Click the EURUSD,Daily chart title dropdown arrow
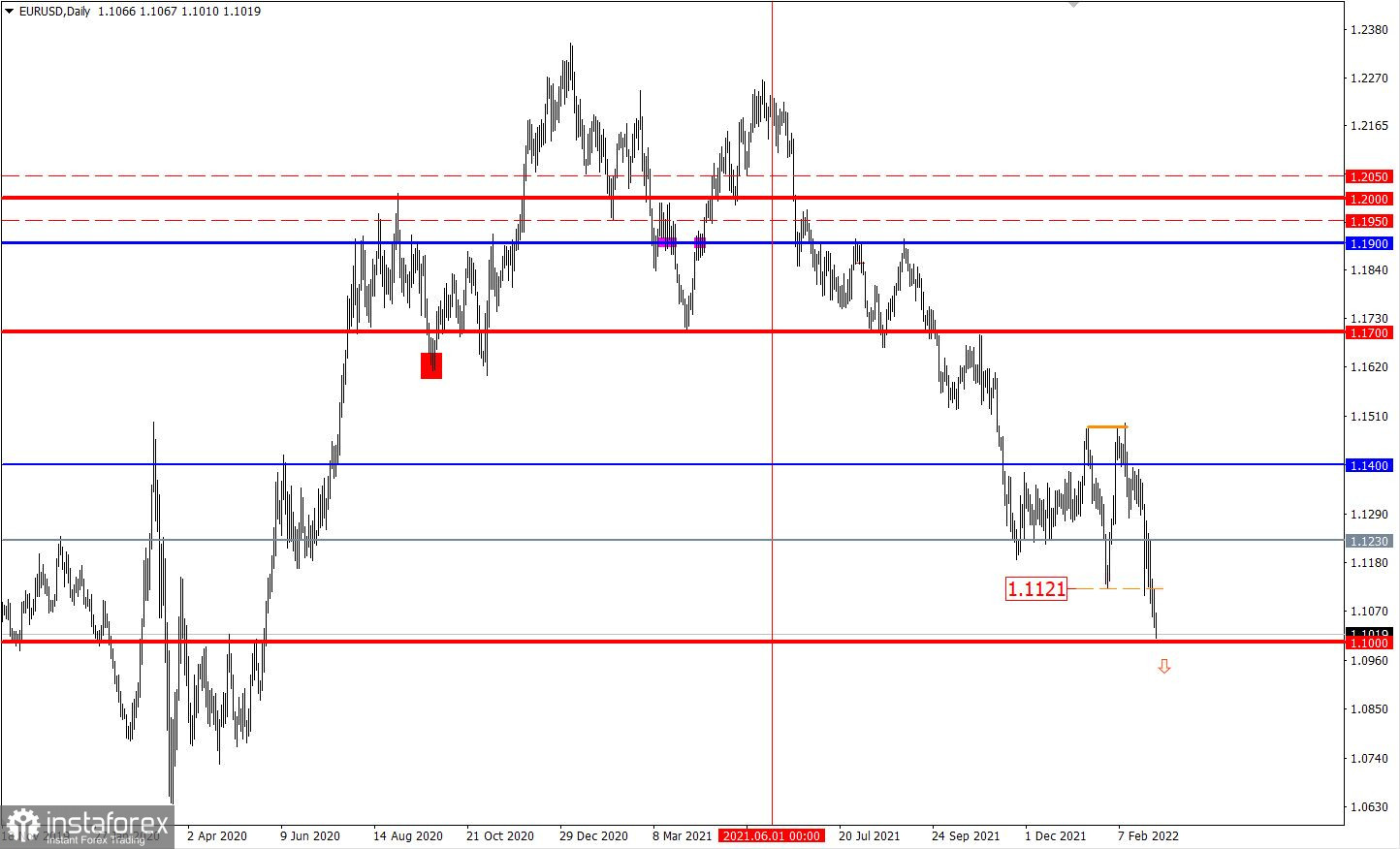 pyautogui.click(x=9, y=12)
